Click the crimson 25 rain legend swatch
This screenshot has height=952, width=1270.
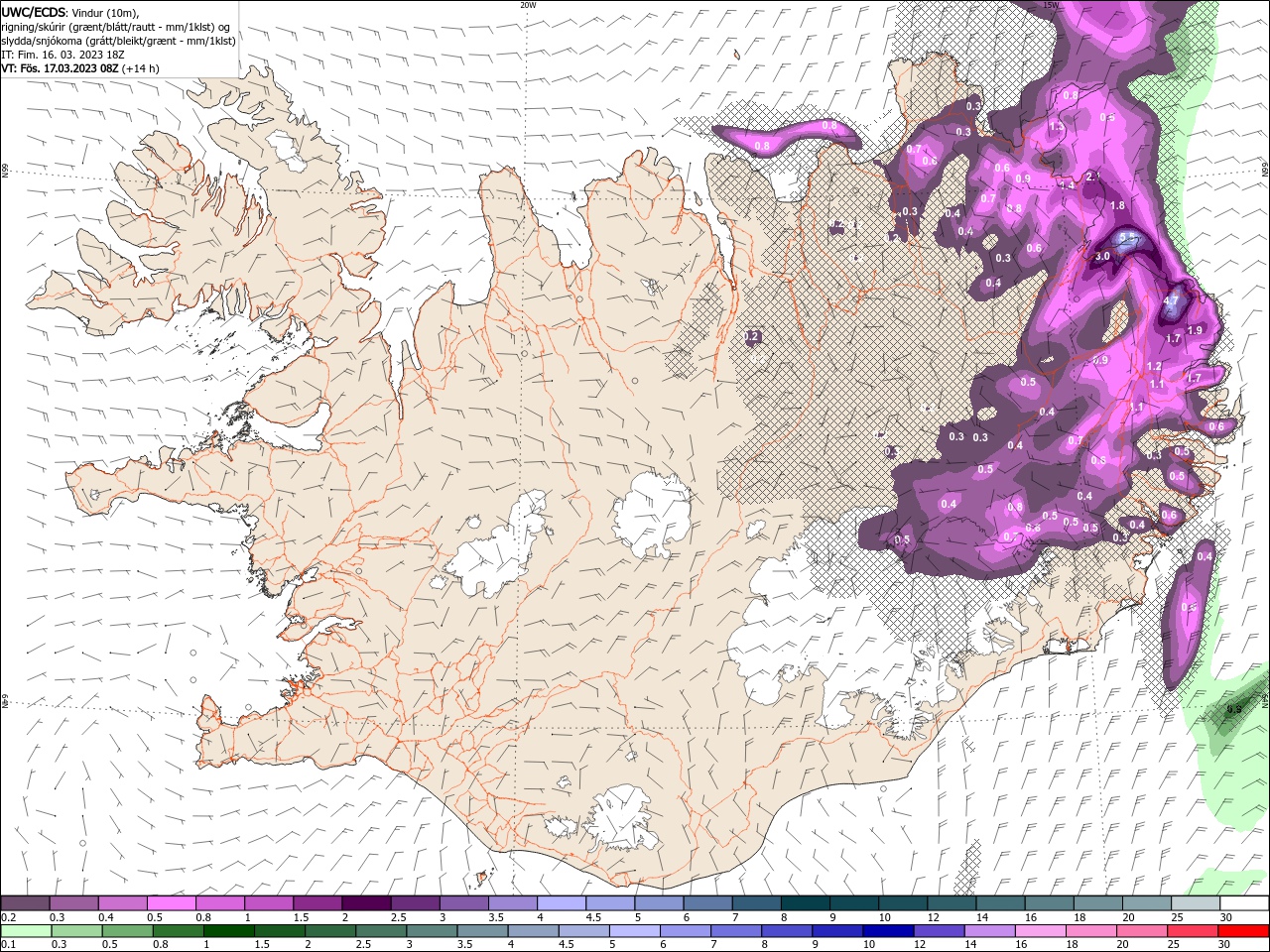pyautogui.click(x=1193, y=931)
